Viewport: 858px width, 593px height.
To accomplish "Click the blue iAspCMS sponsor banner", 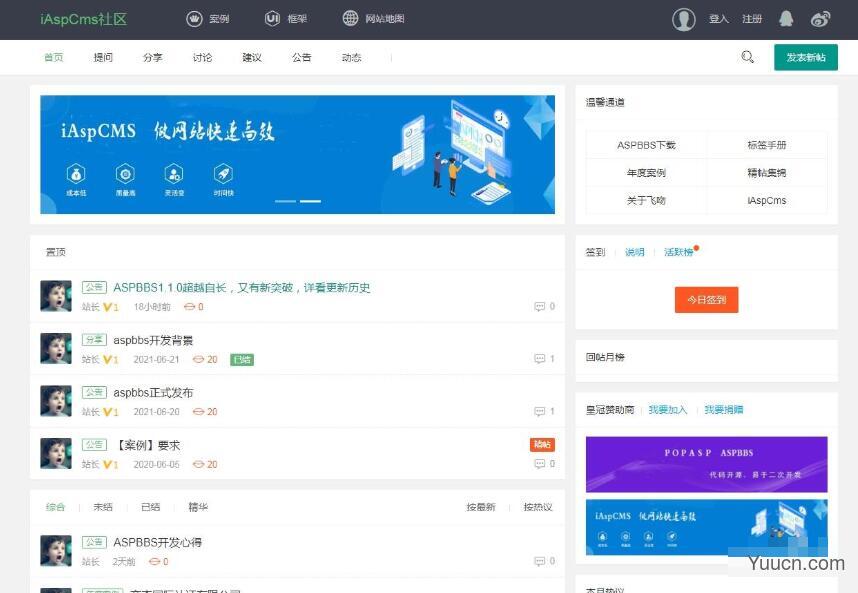I will [706, 527].
